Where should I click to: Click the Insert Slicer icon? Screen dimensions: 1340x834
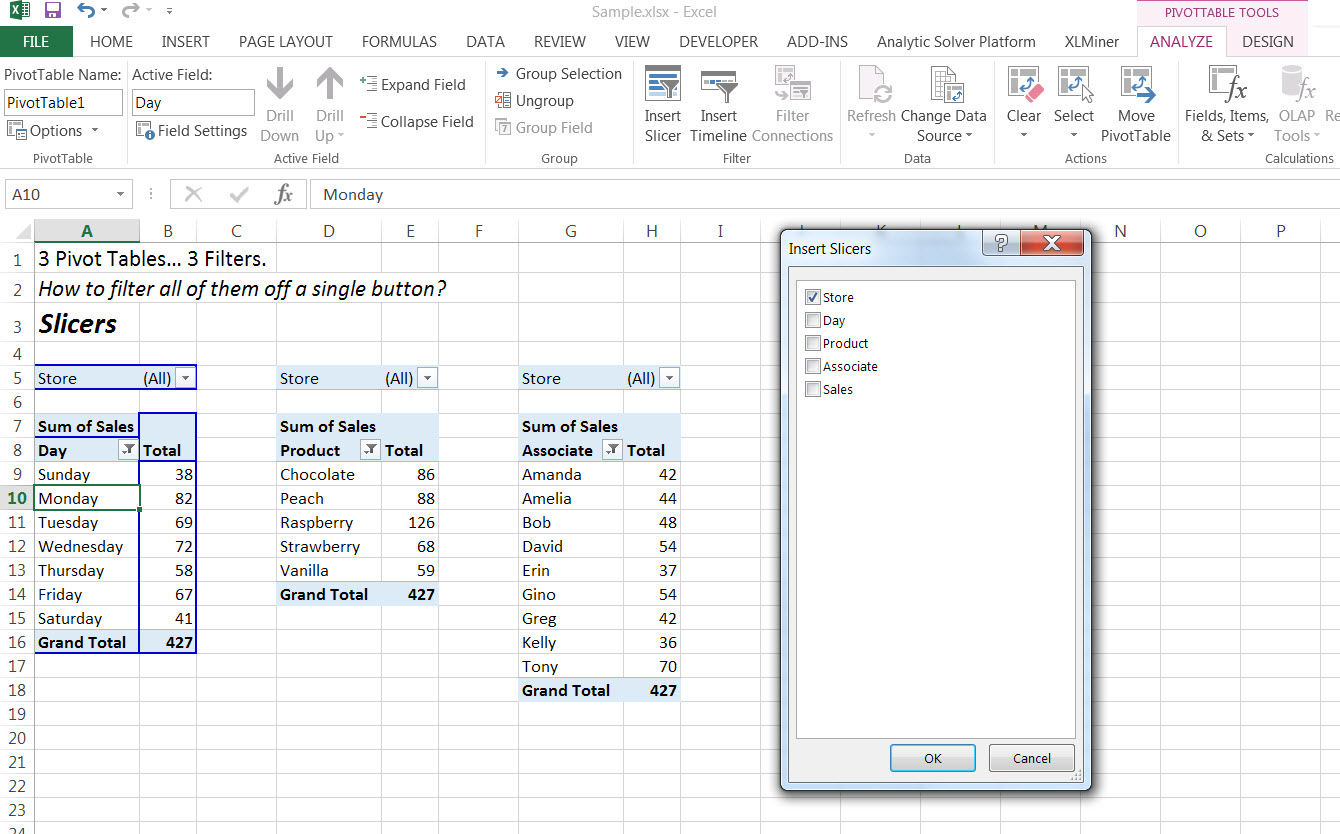[x=662, y=87]
